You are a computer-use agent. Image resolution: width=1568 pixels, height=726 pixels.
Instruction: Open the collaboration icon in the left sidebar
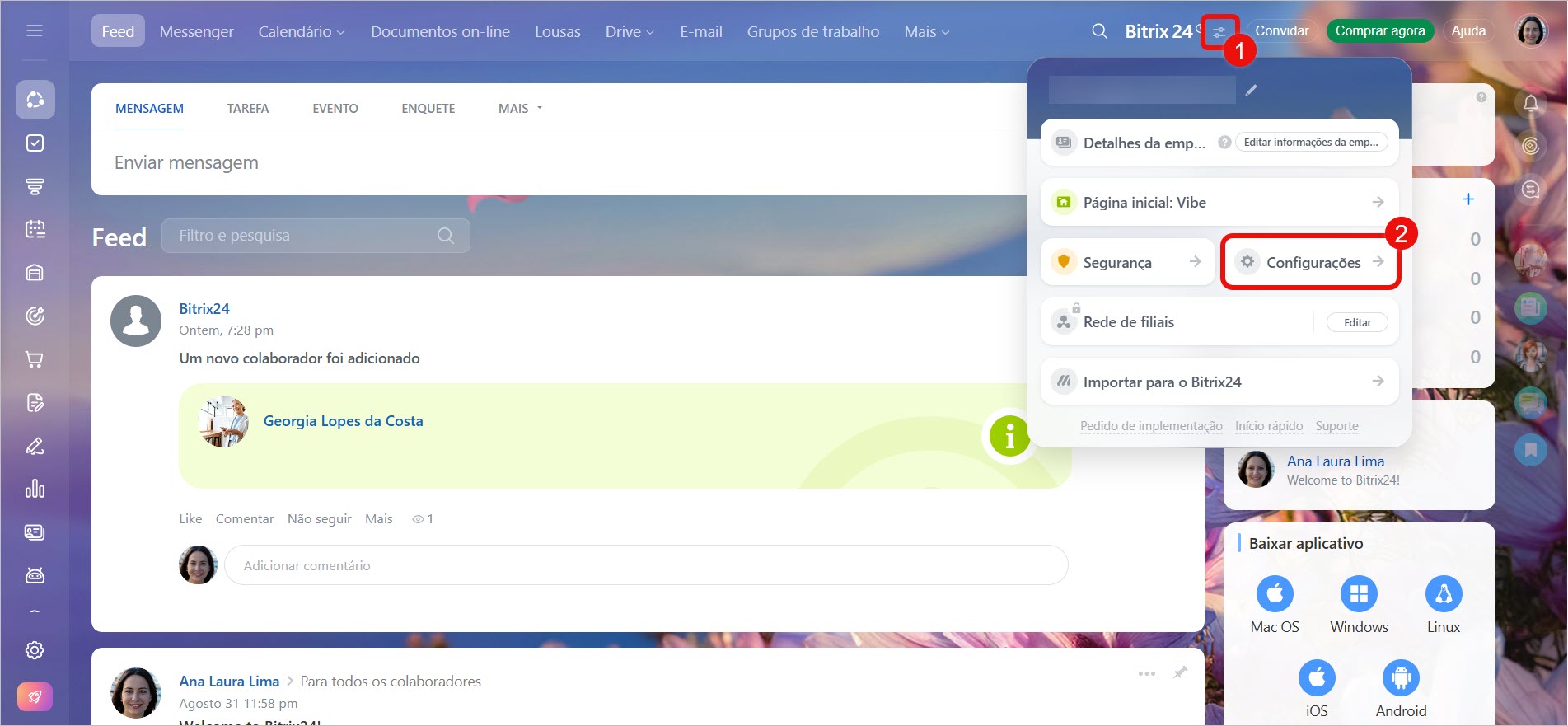click(x=35, y=100)
